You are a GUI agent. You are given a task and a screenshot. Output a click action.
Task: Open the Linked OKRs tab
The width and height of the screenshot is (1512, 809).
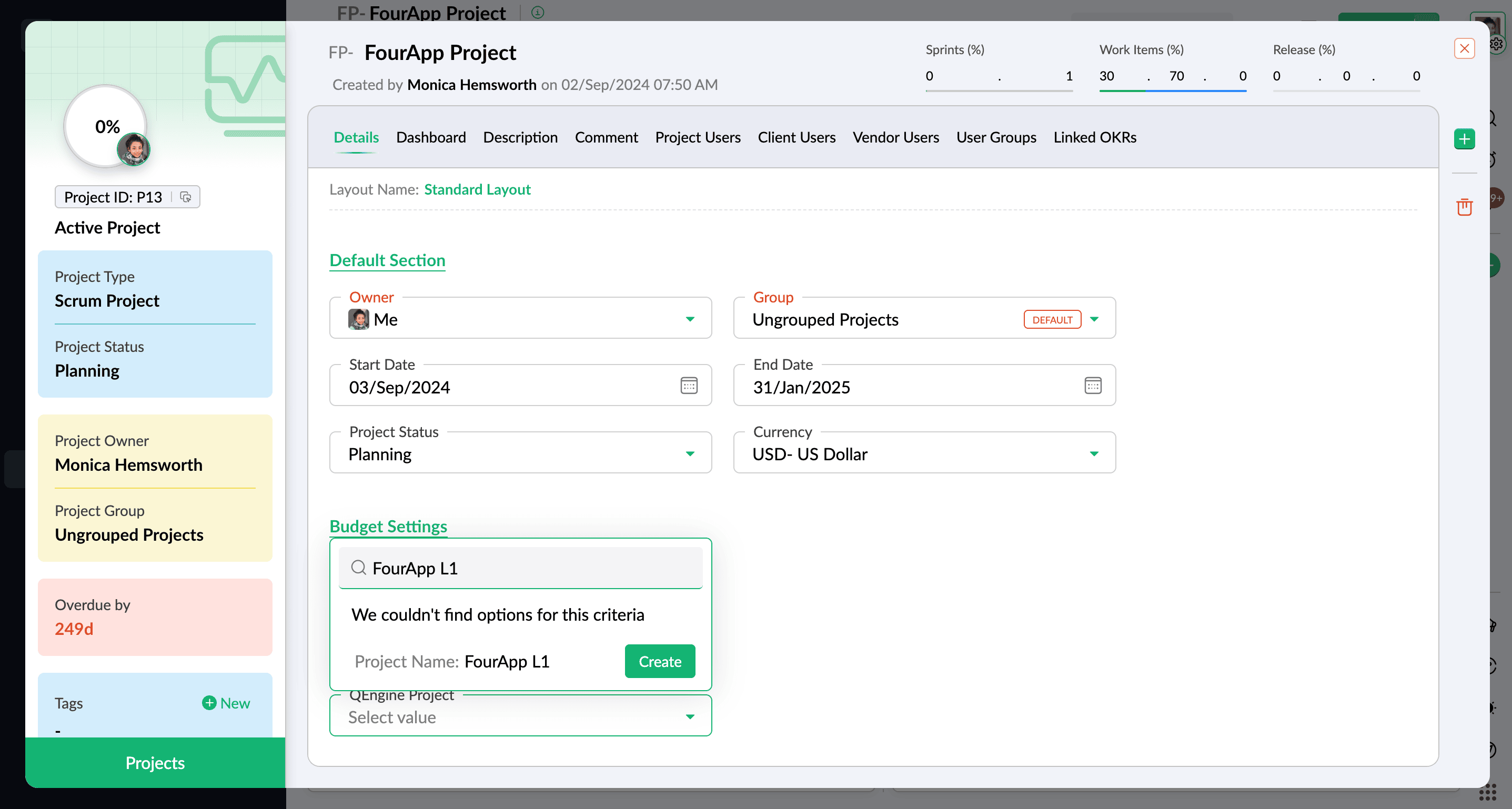coord(1094,137)
